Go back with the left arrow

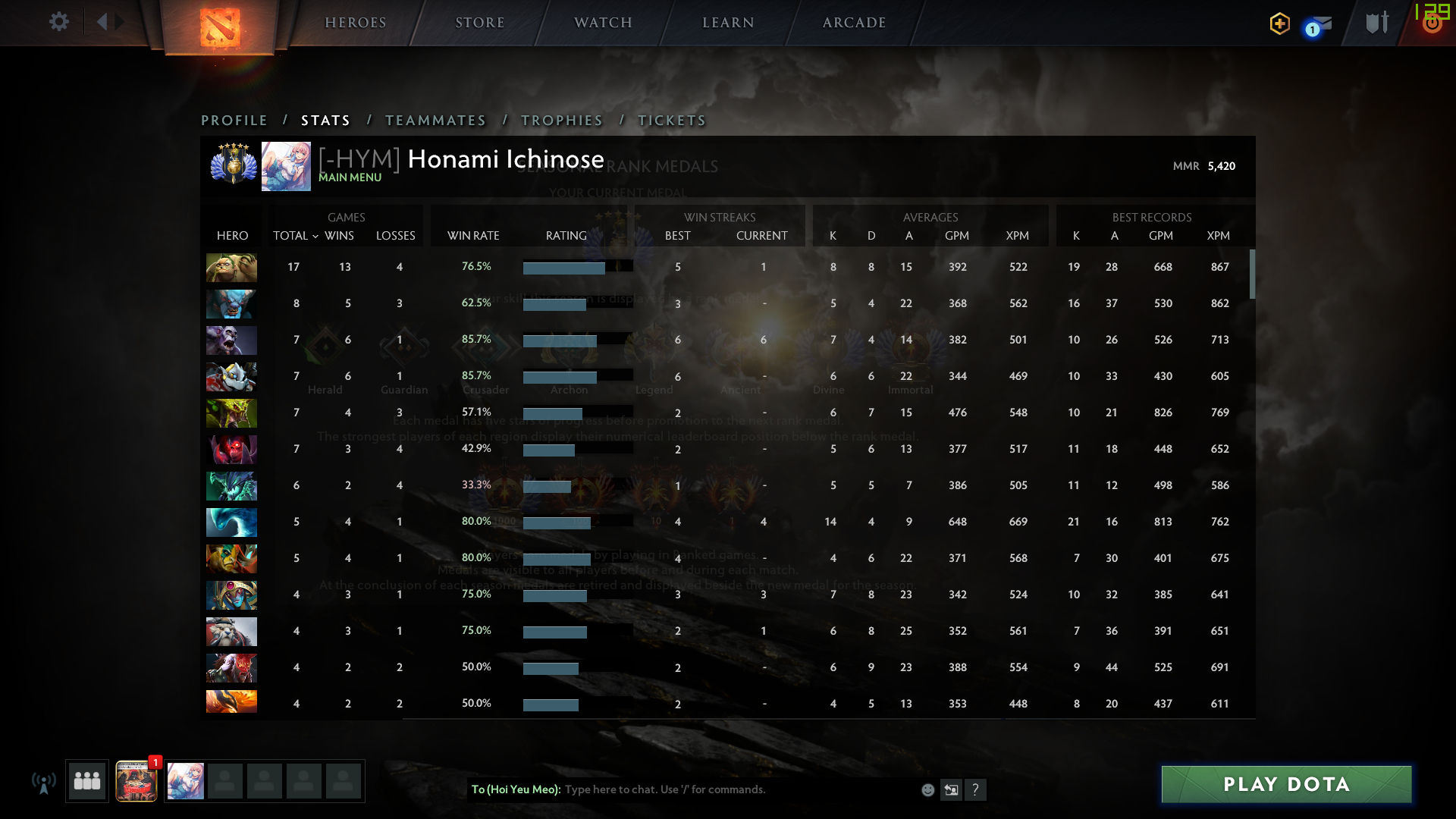coord(102,22)
